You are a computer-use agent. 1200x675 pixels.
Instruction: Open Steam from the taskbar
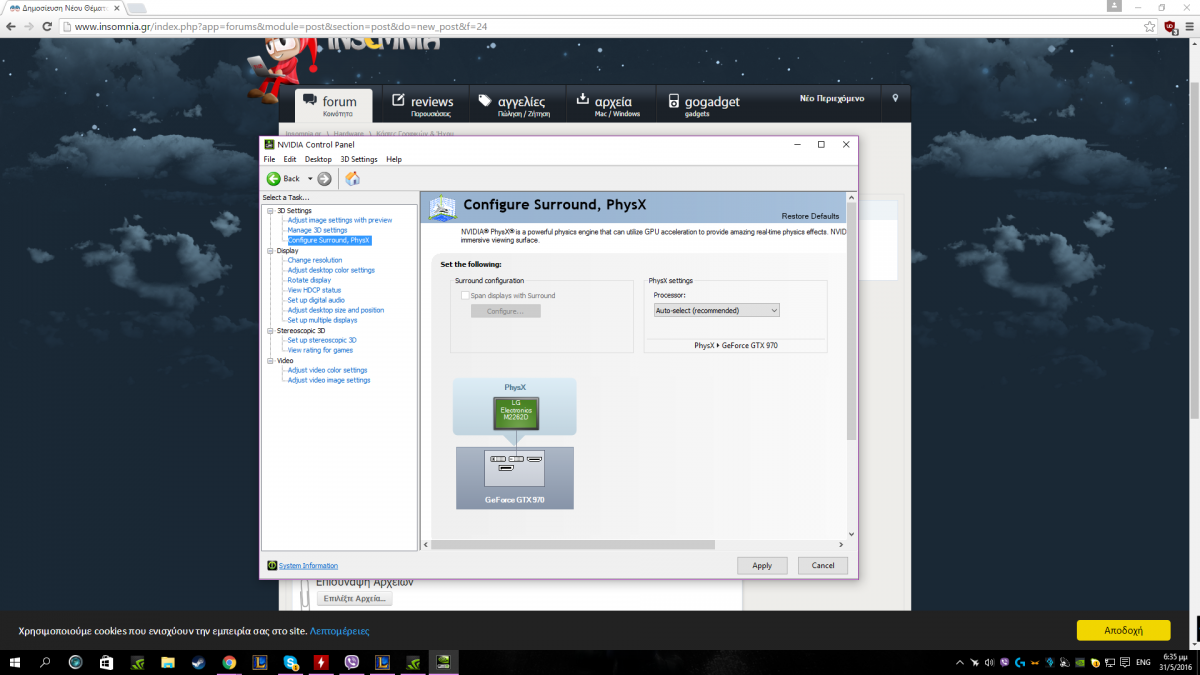pos(198,662)
